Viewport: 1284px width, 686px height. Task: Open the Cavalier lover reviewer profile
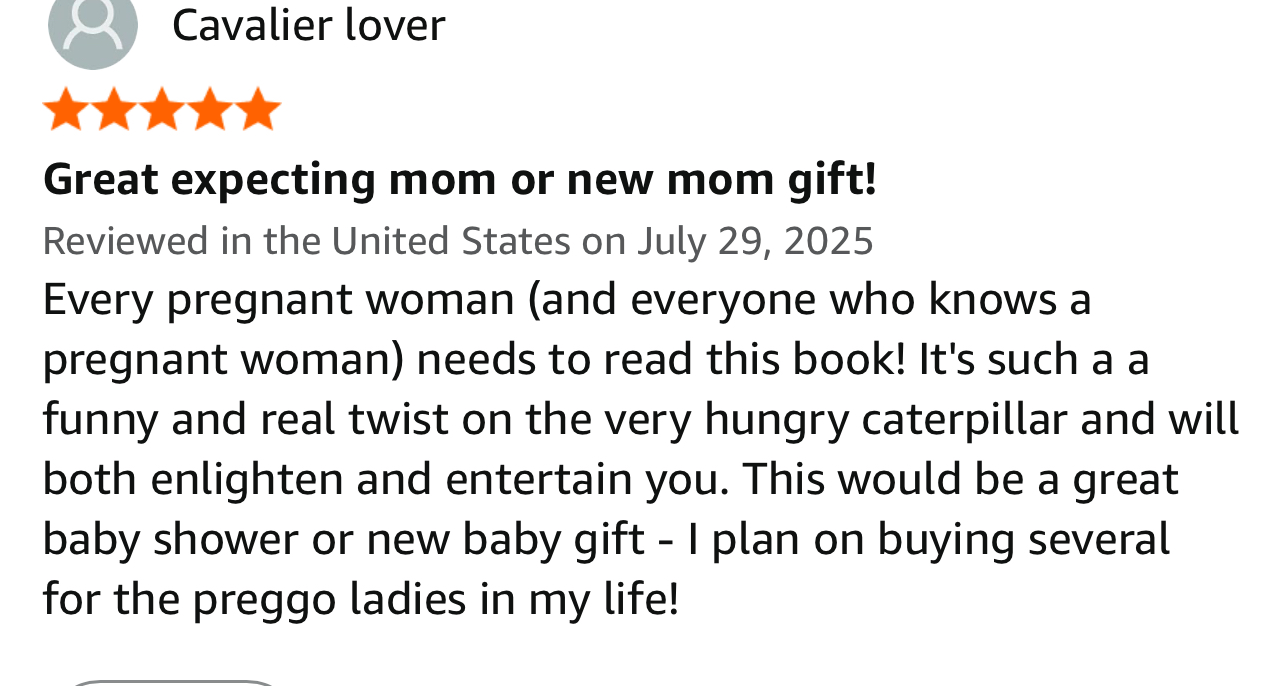[x=308, y=24]
